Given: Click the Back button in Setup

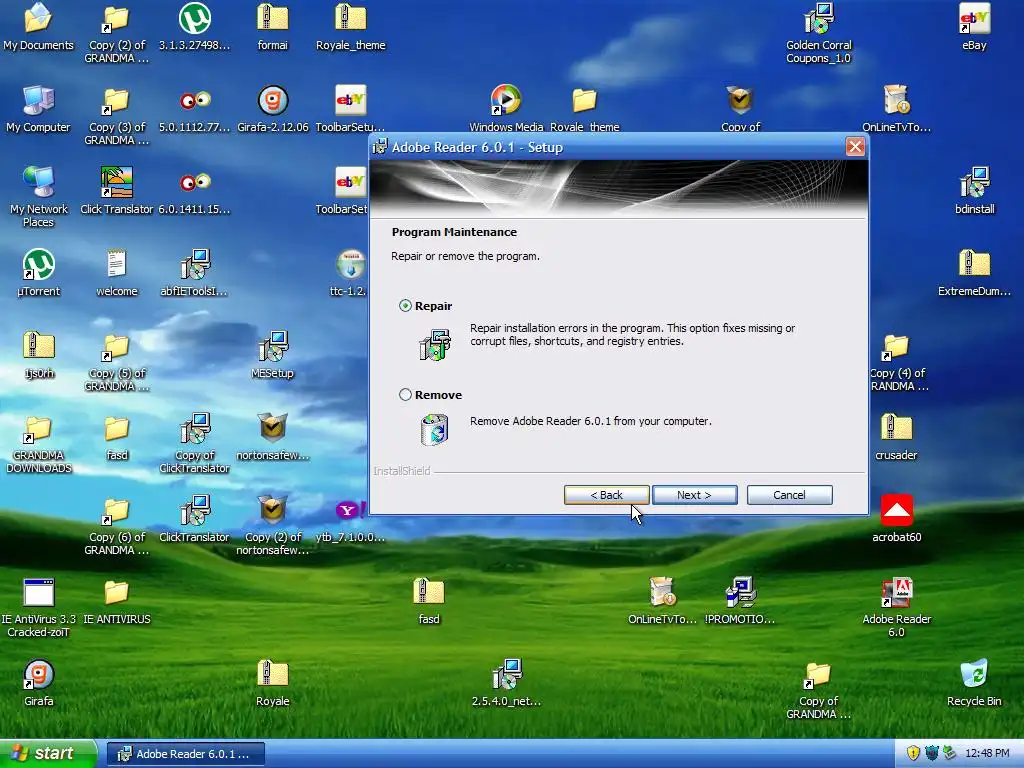Looking at the screenshot, I should (x=607, y=495).
